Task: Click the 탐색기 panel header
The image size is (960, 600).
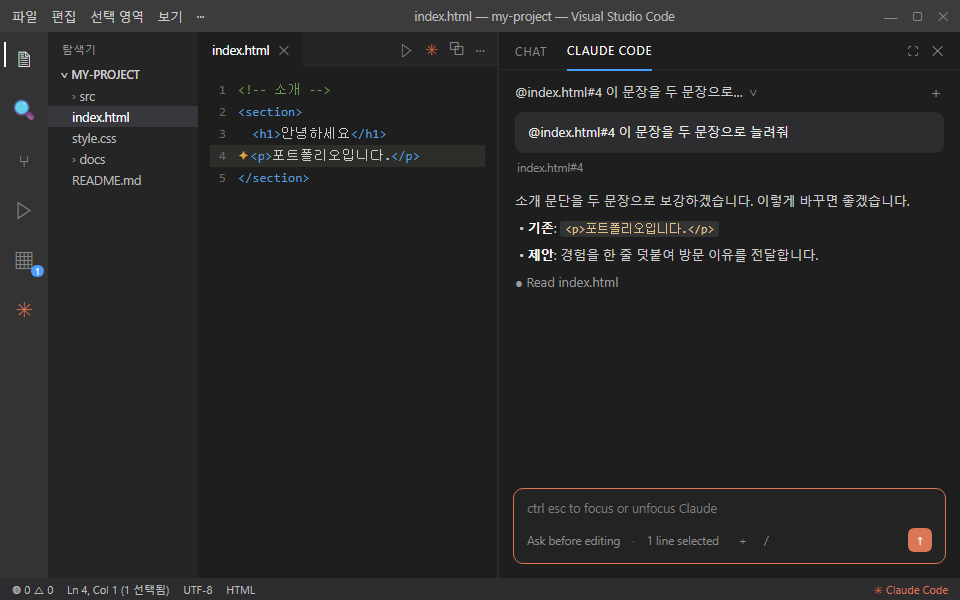Action: coord(79,50)
